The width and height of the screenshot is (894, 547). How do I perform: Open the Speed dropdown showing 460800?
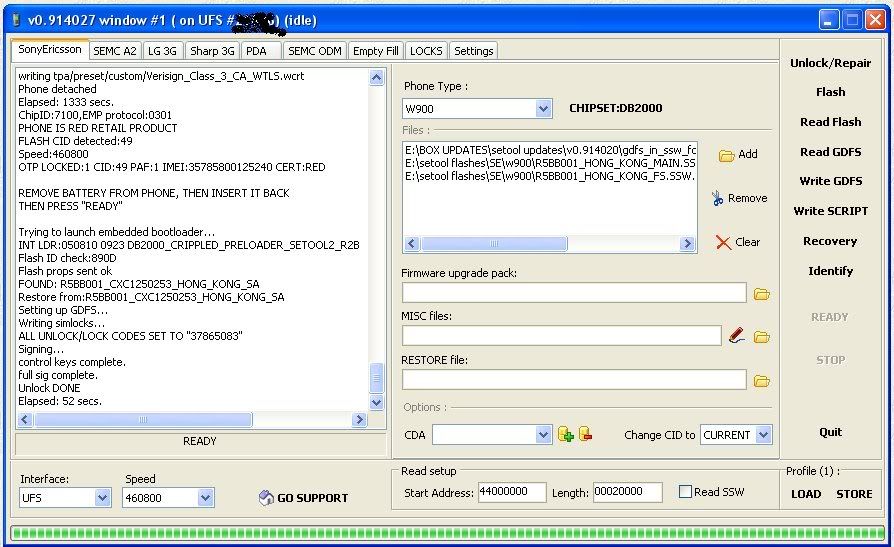click(x=205, y=498)
